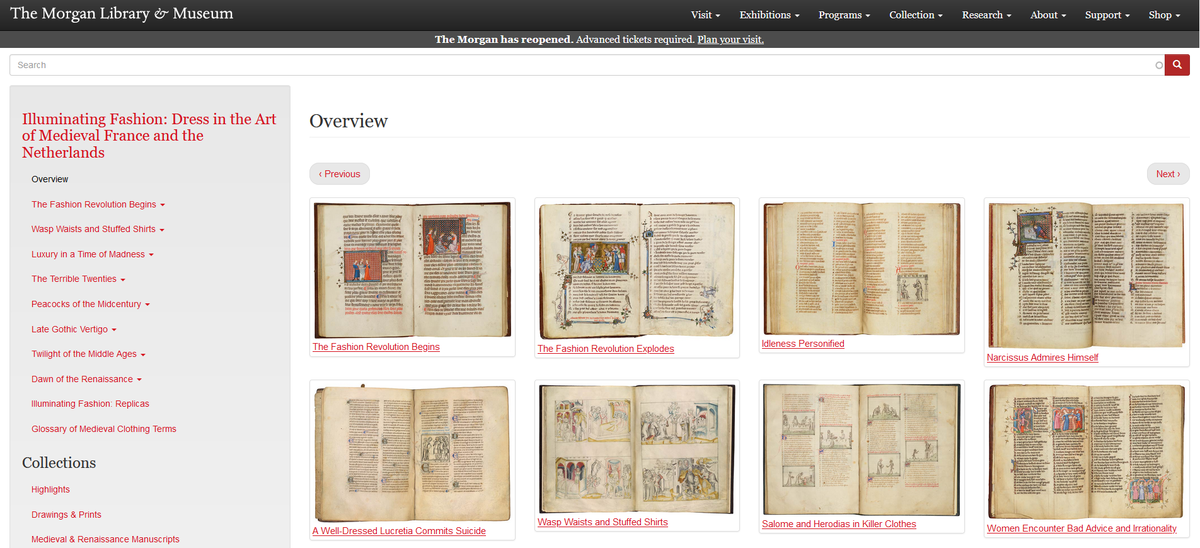Expand Luxury in a Time of Madness
1200x548 pixels.
click(x=92, y=254)
